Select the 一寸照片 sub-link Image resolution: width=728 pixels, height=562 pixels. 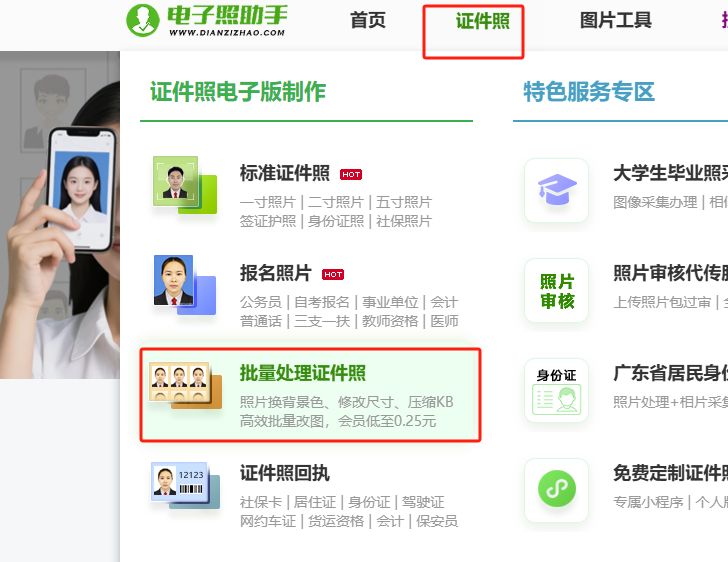[268, 202]
